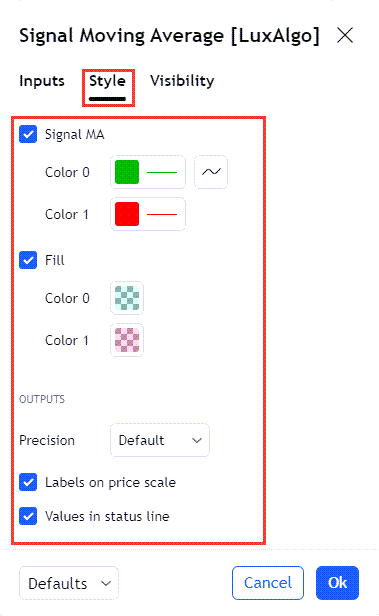The image size is (379, 616).
Task: Open the pink Fill Color 1 swatch
Action: (x=127, y=340)
